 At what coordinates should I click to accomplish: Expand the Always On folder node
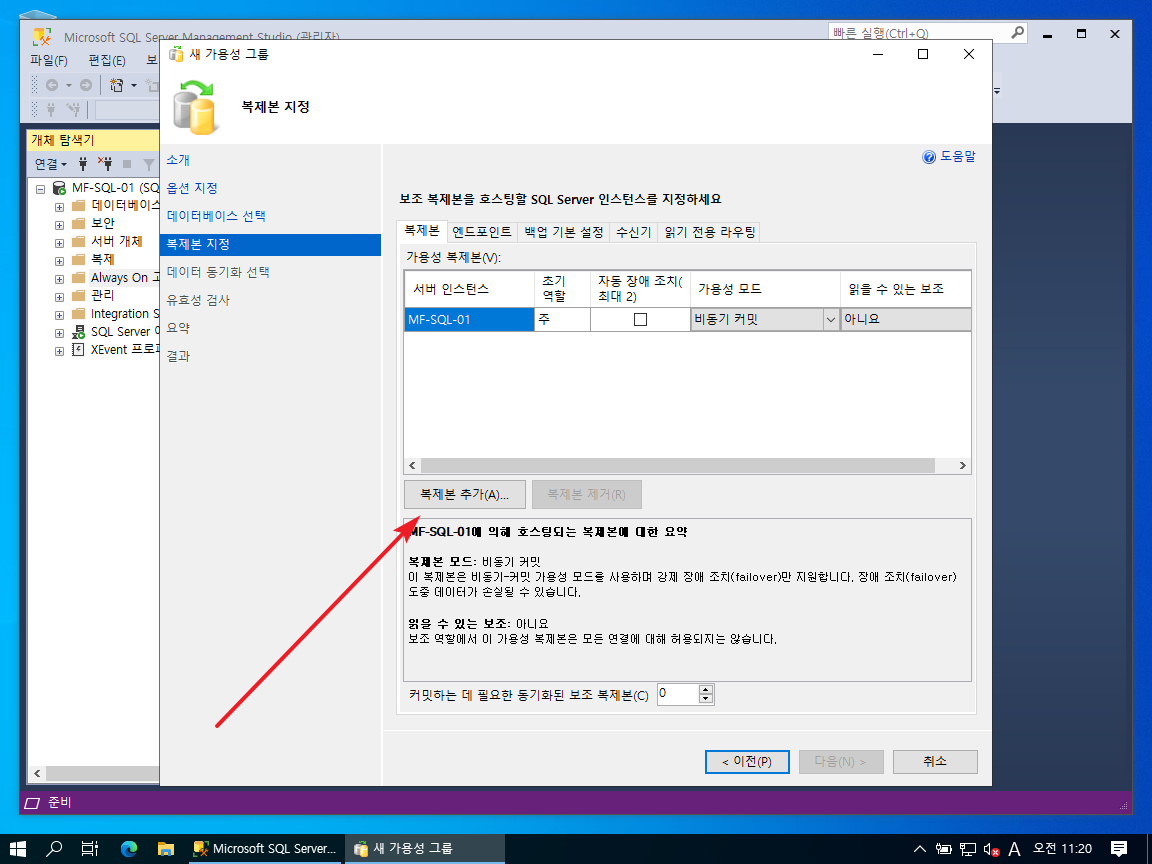[60, 278]
